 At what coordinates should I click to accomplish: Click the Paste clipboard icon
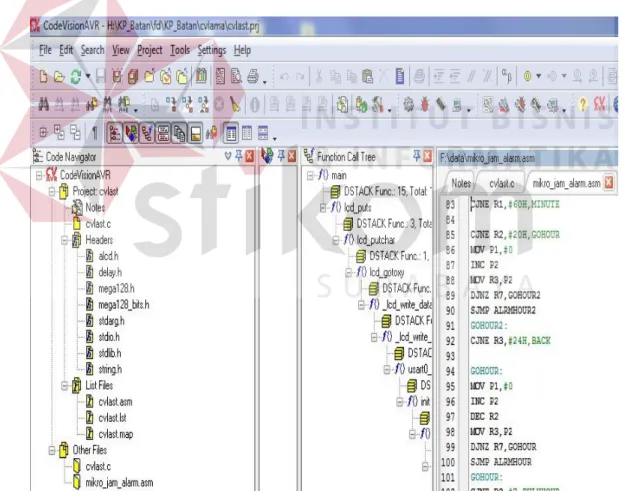(x=368, y=76)
